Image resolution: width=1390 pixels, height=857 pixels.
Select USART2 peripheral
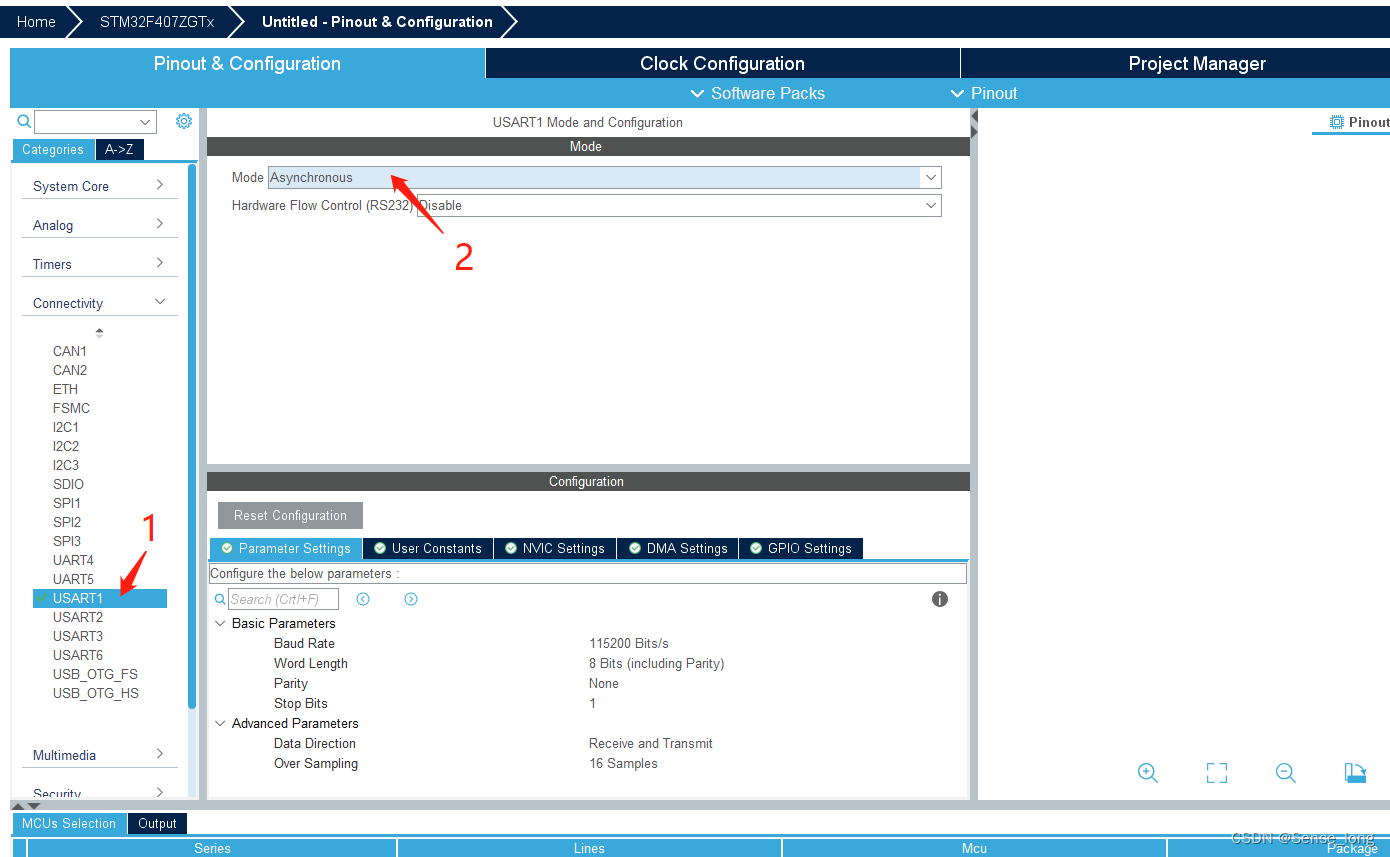[x=78, y=617]
